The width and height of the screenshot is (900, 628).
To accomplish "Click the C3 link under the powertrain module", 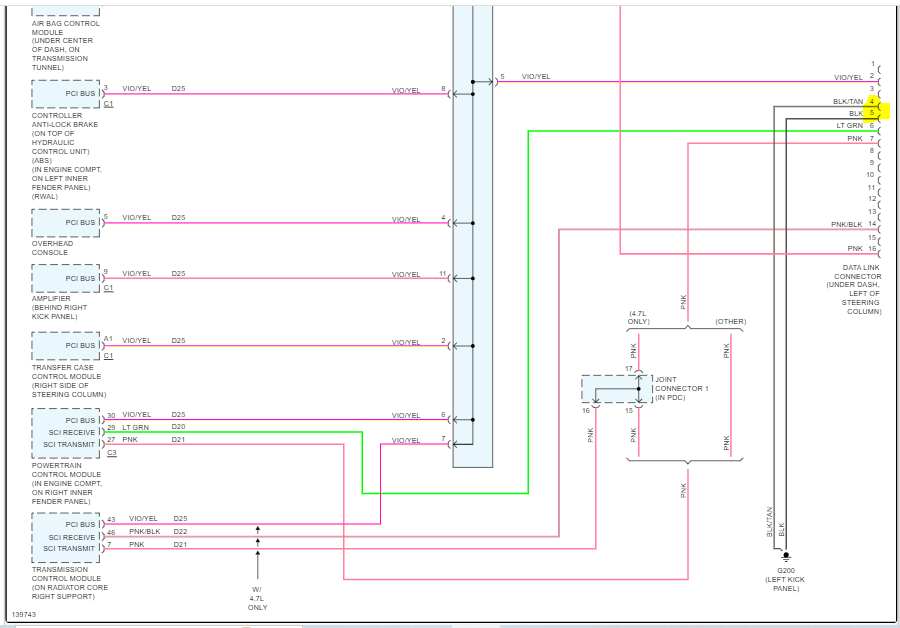I will pos(112,453).
